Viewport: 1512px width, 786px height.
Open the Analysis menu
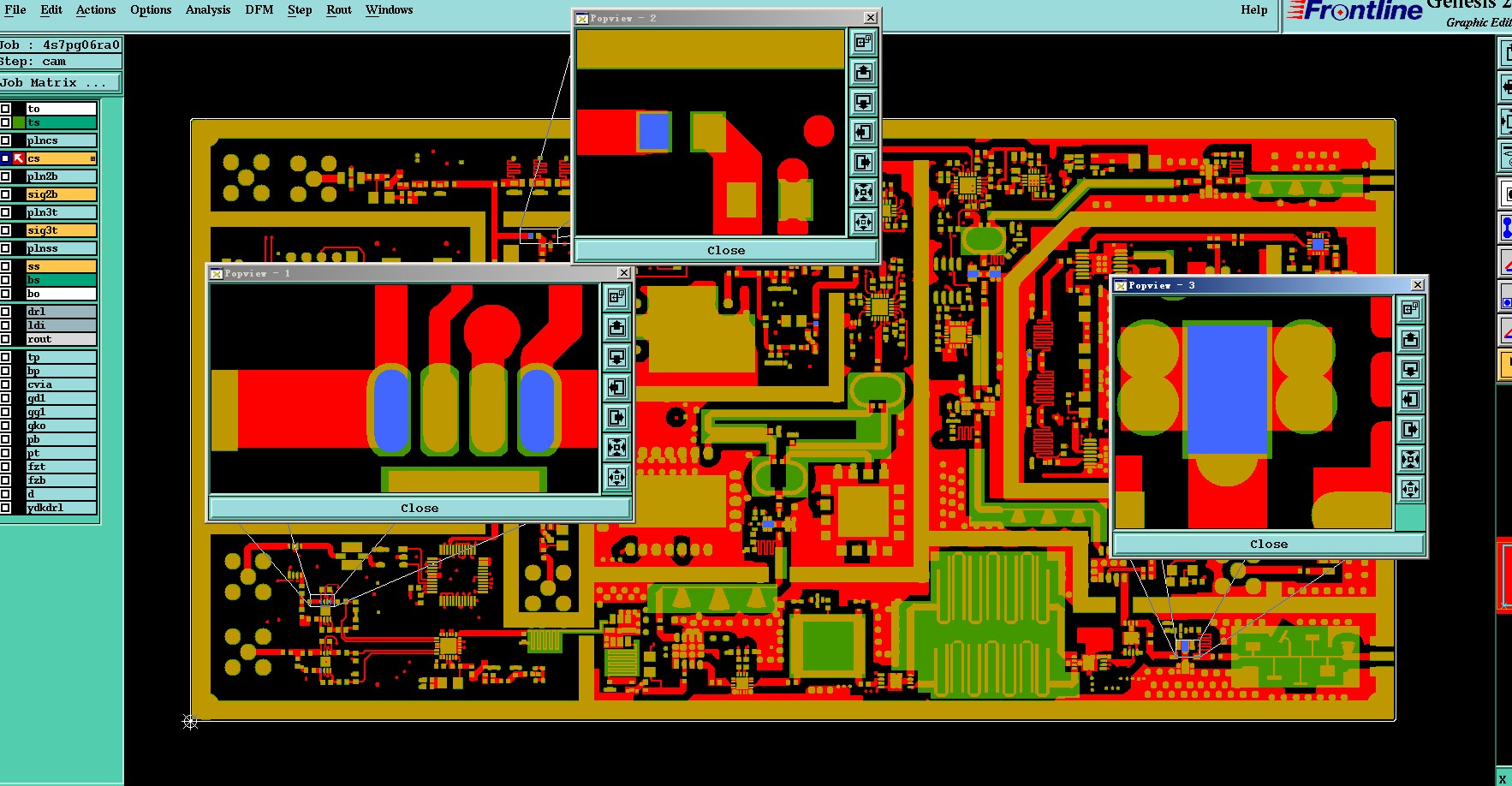[208, 9]
